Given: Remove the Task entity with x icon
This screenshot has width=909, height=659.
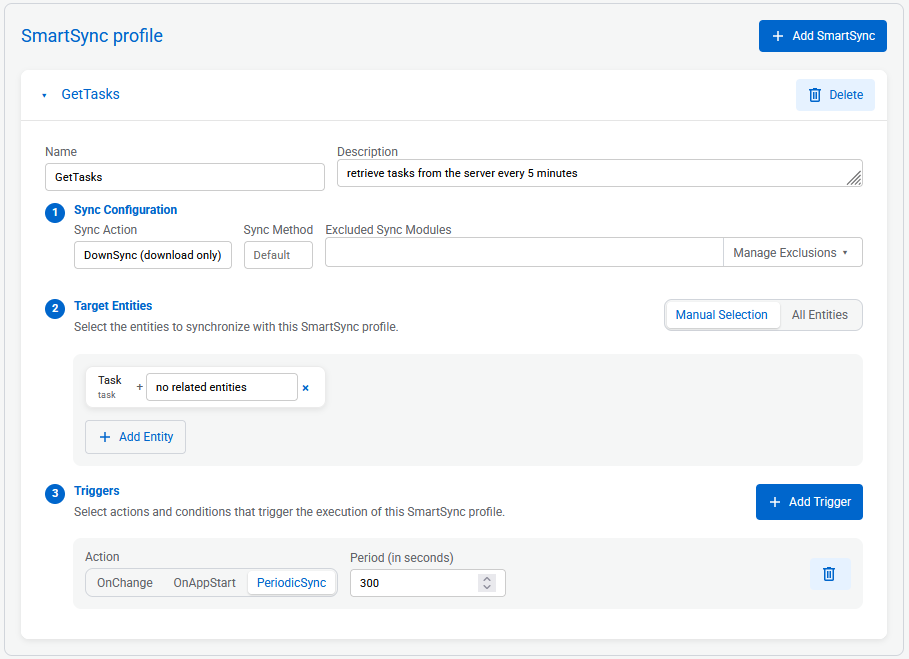Looking at the screenshot, I should tap(306, 388).
